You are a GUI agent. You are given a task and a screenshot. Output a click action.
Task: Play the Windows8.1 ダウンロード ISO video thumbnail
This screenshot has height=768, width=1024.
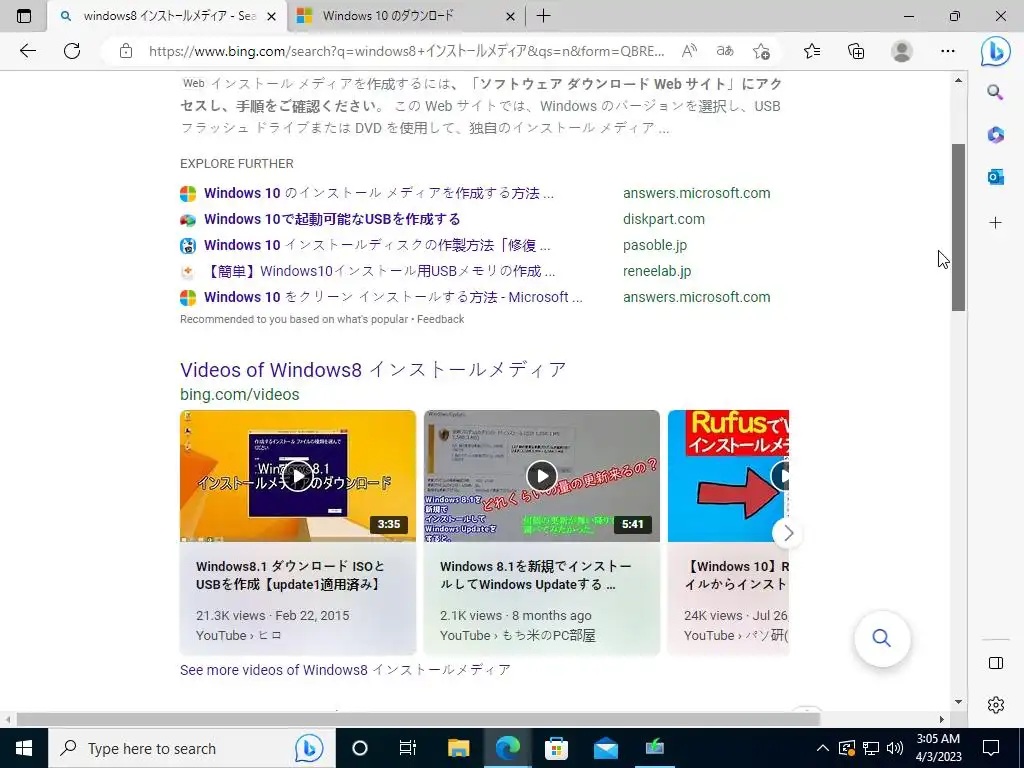click(298, 476)
